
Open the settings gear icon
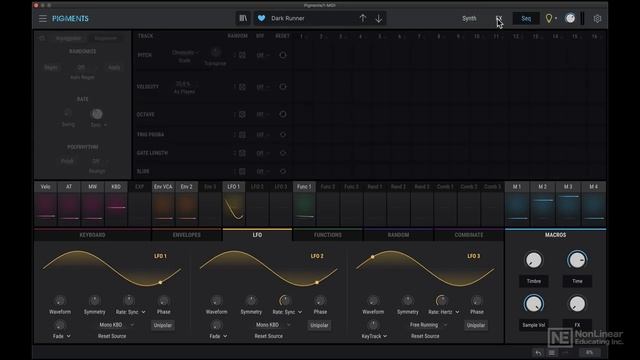pyautogui.click(x=597, y=19)
